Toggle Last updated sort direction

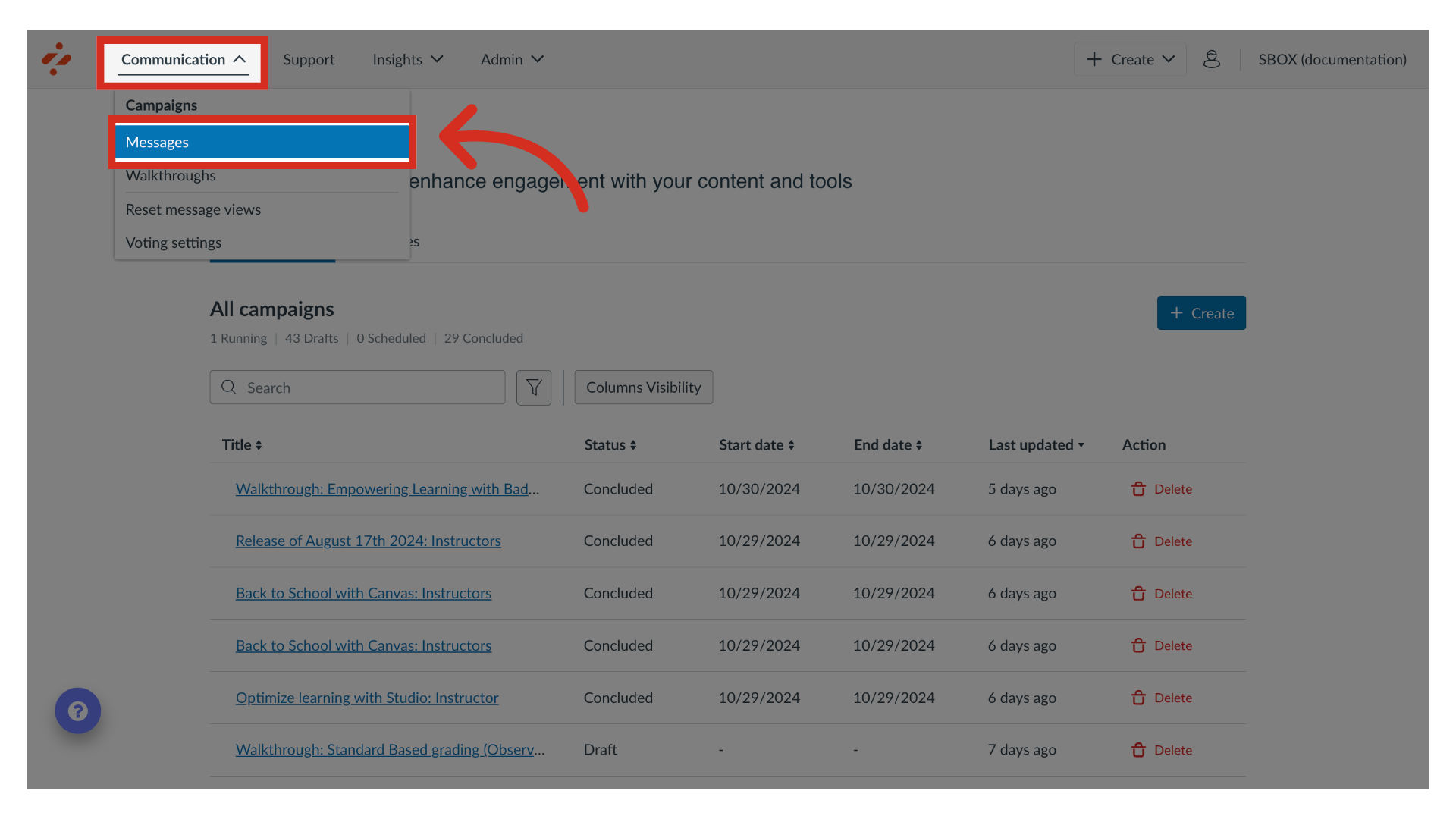click(x=1081, y=445)
